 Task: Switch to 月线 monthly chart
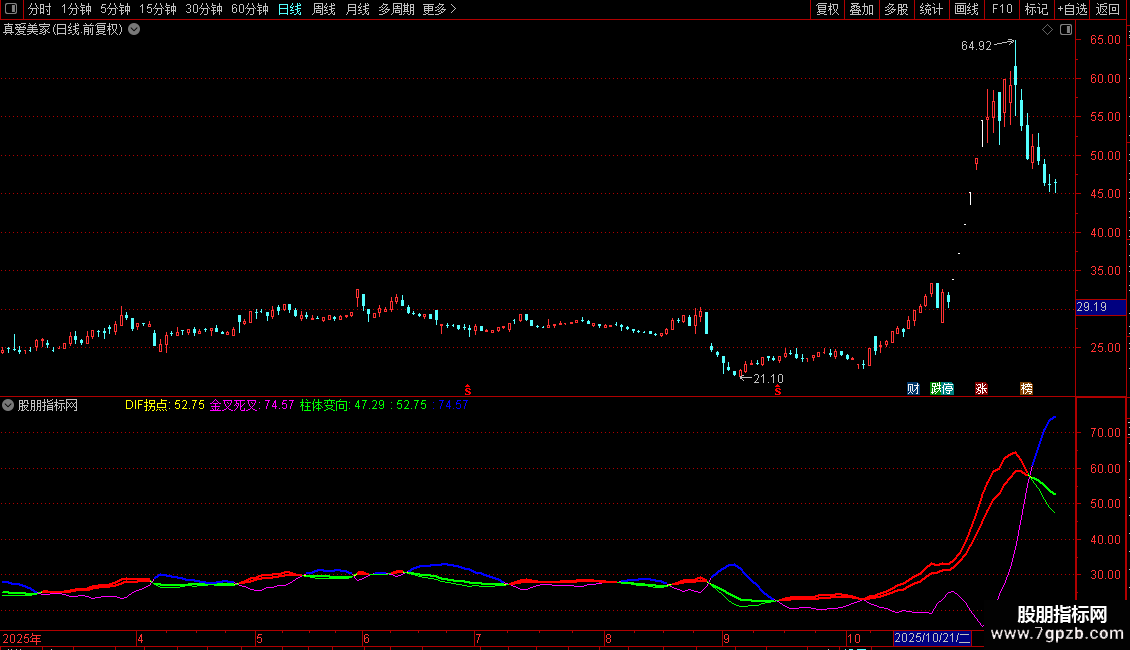[x=357, y=9]
